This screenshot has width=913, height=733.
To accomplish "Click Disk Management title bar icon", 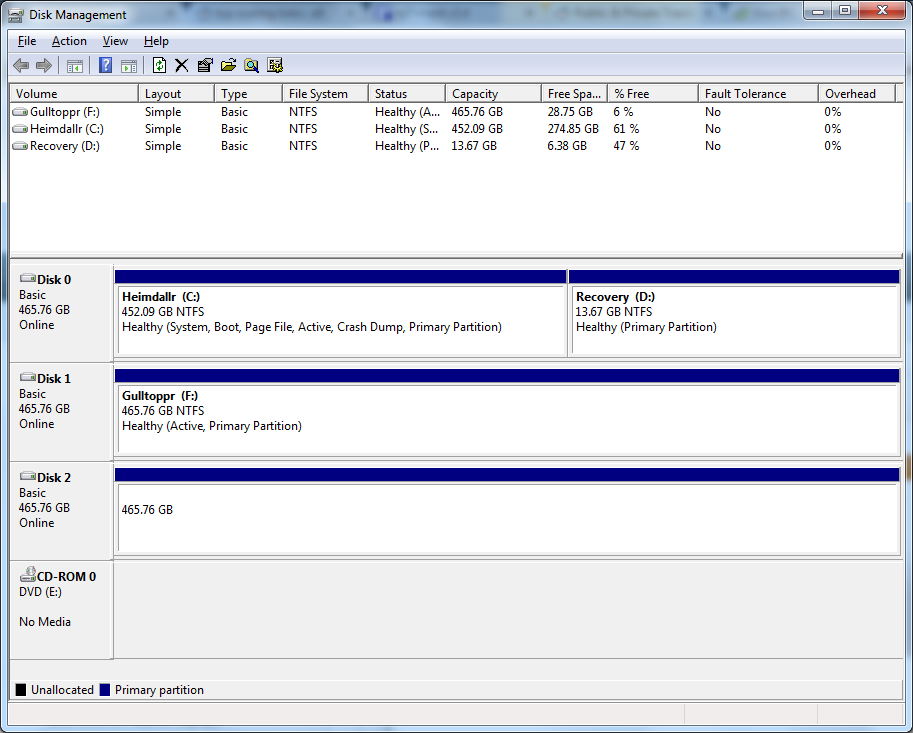I will [16, 15].
